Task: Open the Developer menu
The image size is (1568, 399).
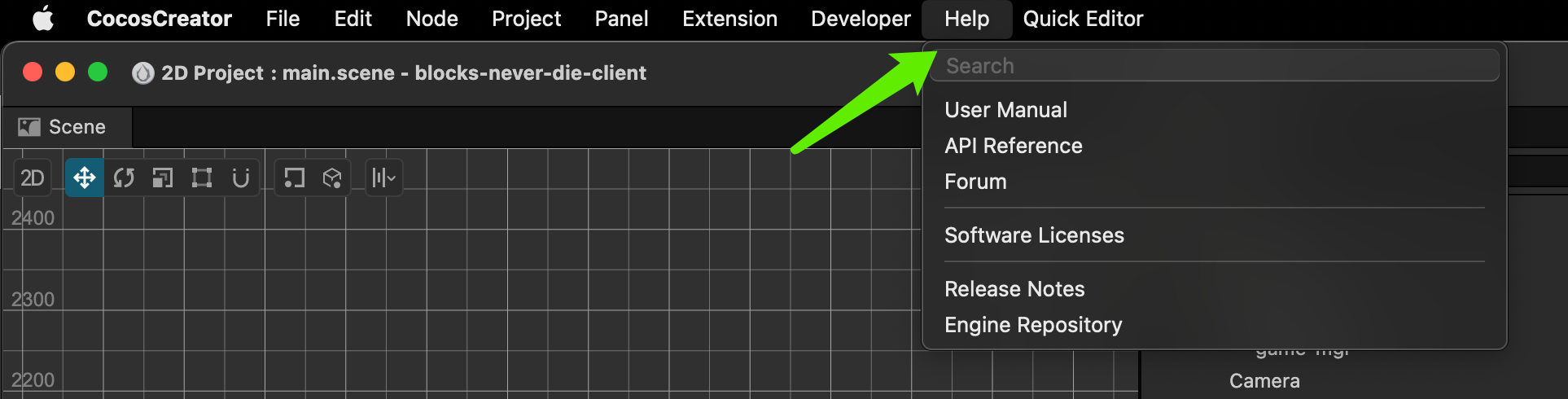Action: pyautogui.click(x=861, y=19)
